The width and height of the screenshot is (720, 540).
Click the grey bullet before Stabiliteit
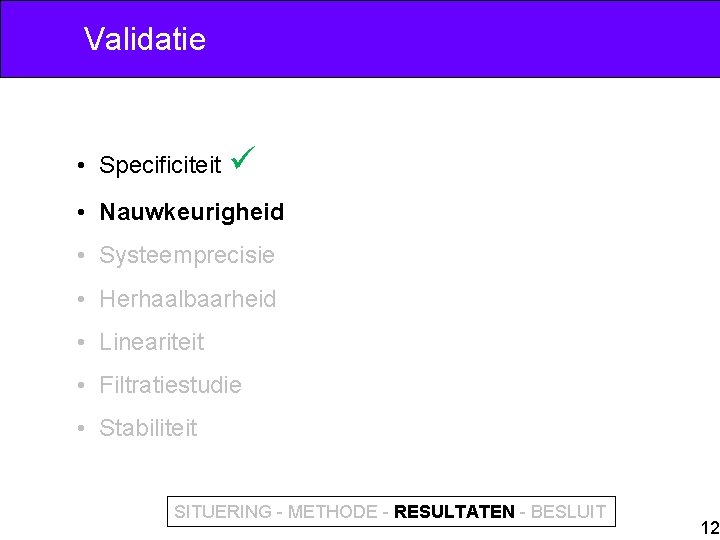point(81,428)
